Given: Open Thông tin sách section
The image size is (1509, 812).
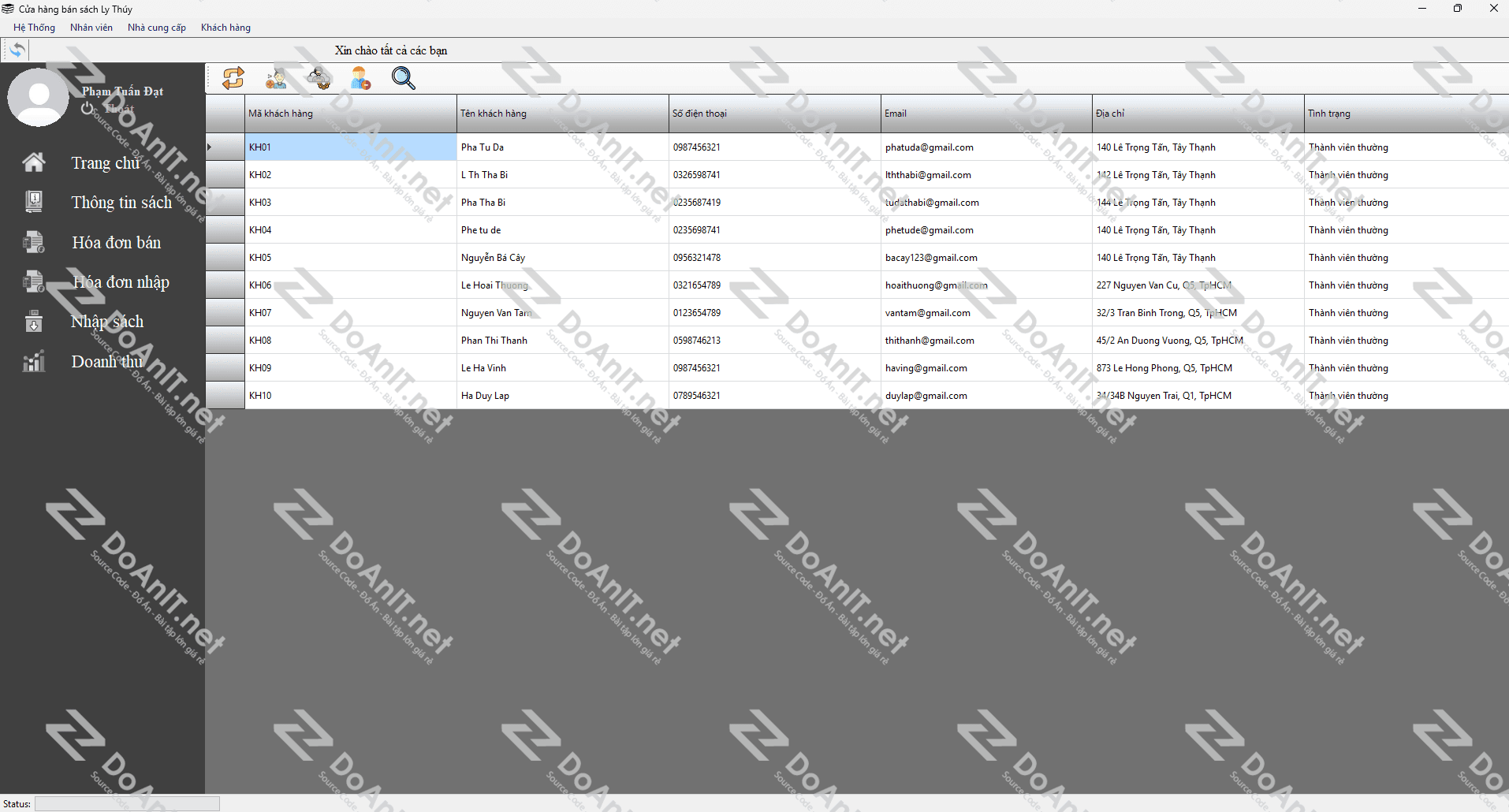Looking at the screenshot, I should pos(121,203).
